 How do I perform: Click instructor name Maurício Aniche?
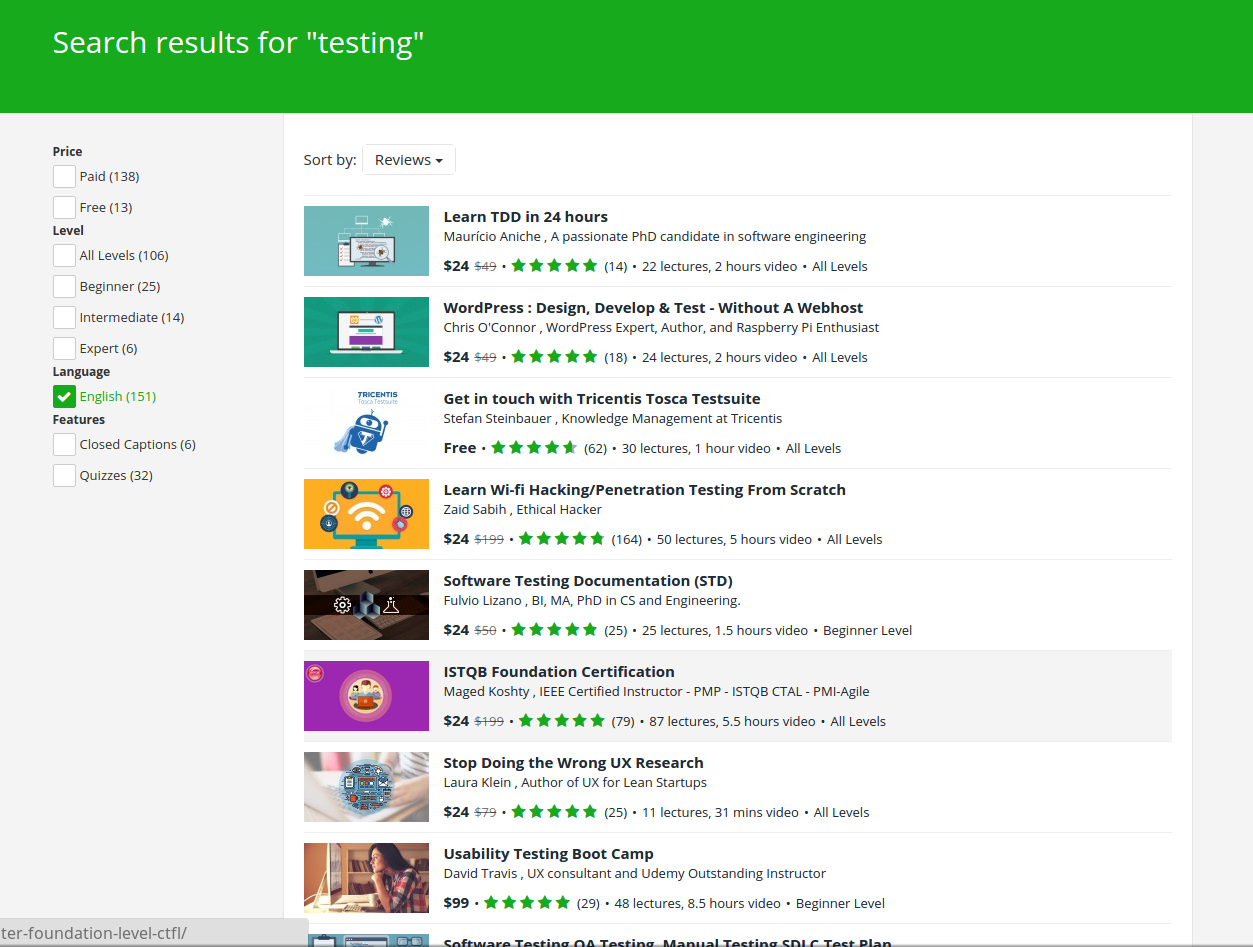click(493, 237)
